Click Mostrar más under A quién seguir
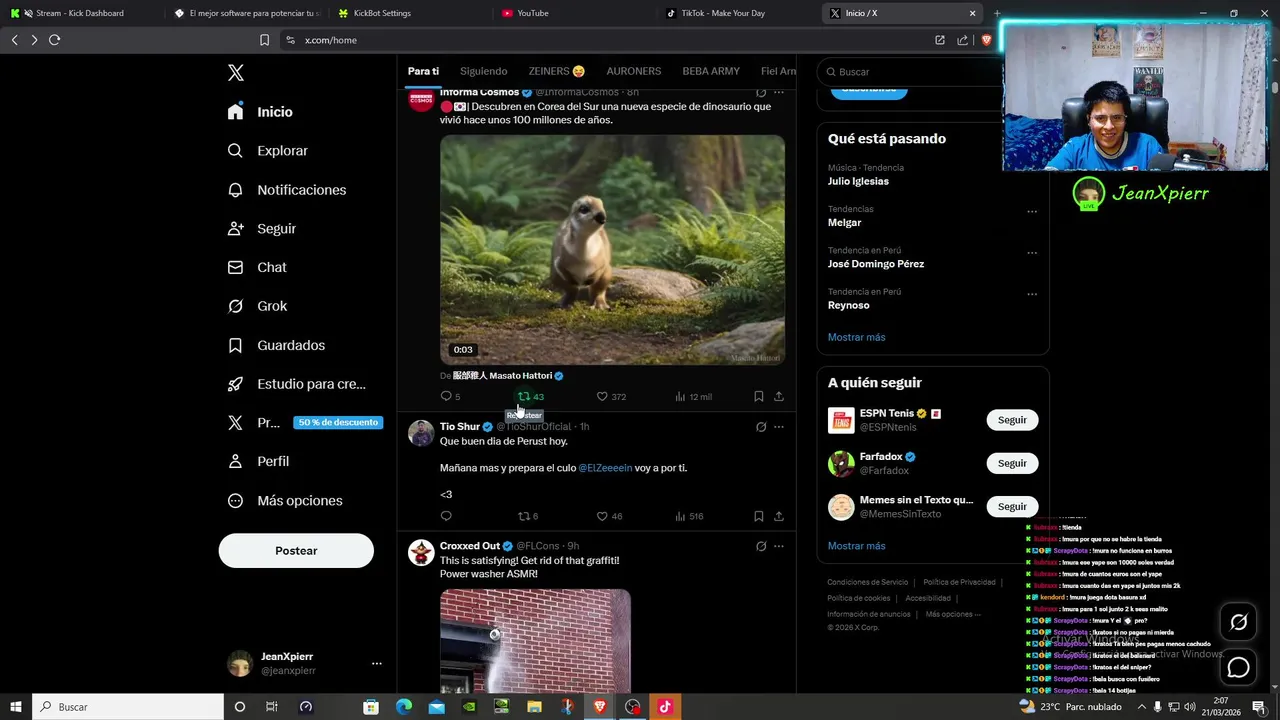Viewport: 1280px width, 720px height. point(856,547)
